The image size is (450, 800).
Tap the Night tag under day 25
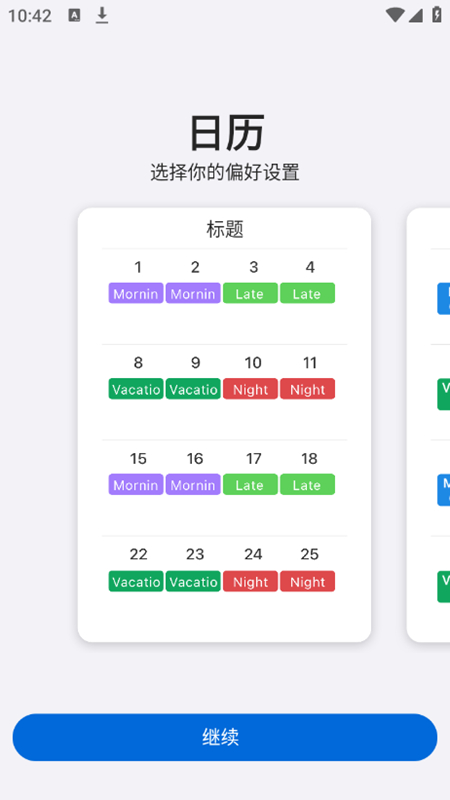click(x=307, y=581)
